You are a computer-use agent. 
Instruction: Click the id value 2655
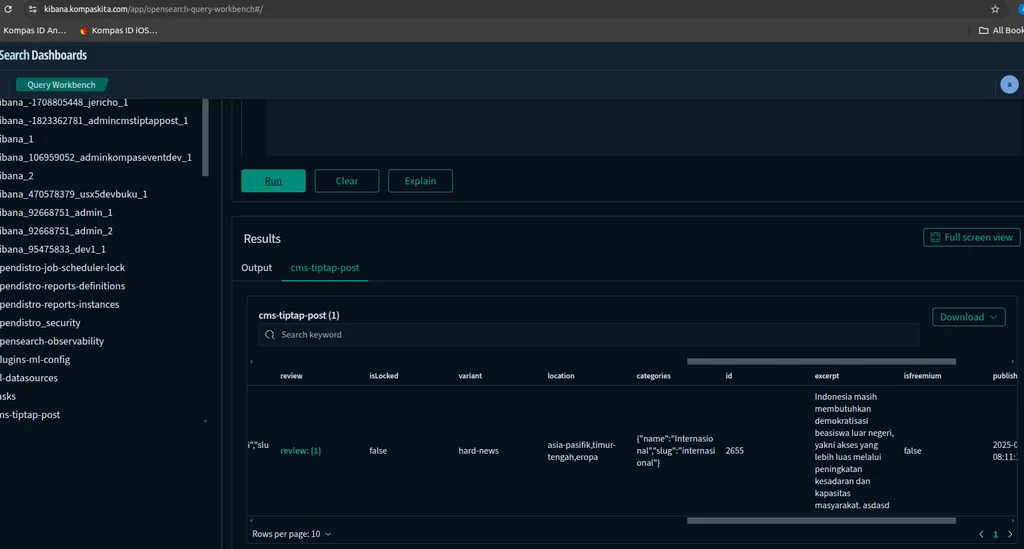(735, 450)
